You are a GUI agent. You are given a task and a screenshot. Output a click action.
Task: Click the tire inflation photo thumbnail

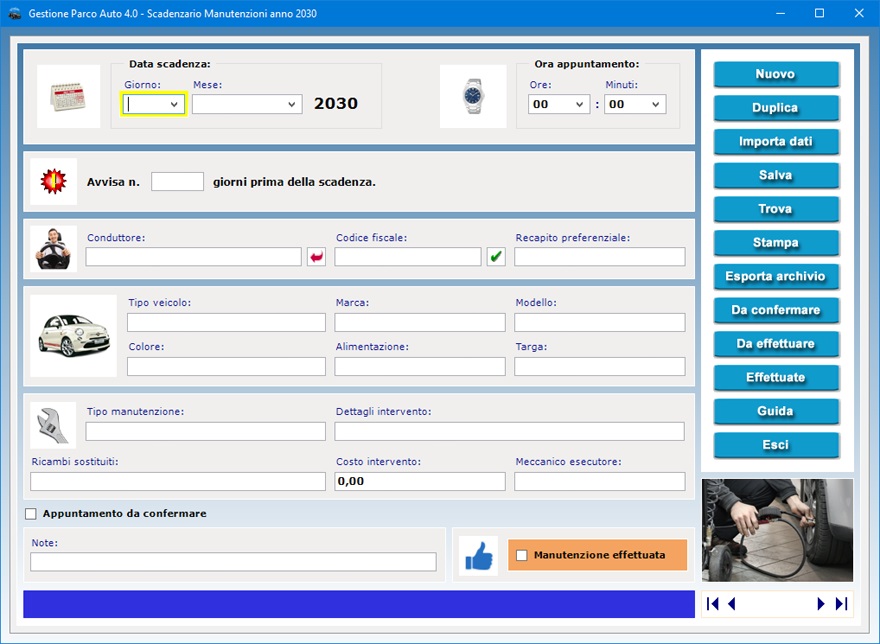(777, 530)
